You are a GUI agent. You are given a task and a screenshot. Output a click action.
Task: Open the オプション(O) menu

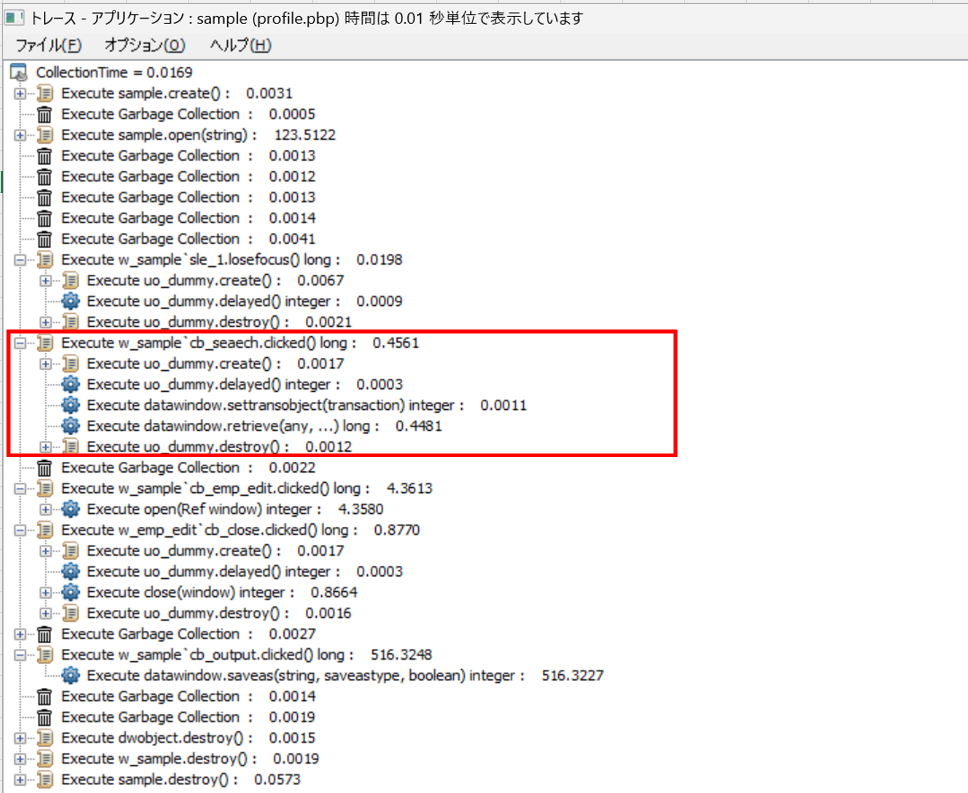point(144,45)
